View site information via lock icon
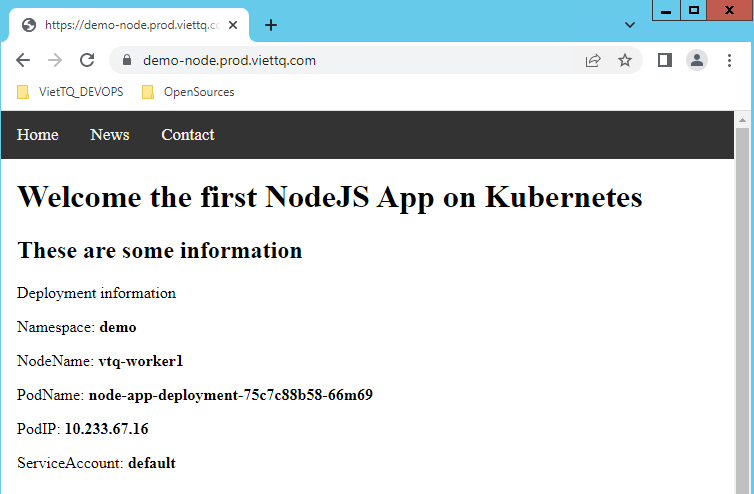The height and width of the screenshot is (494, 754). click(x=126, y=60)
